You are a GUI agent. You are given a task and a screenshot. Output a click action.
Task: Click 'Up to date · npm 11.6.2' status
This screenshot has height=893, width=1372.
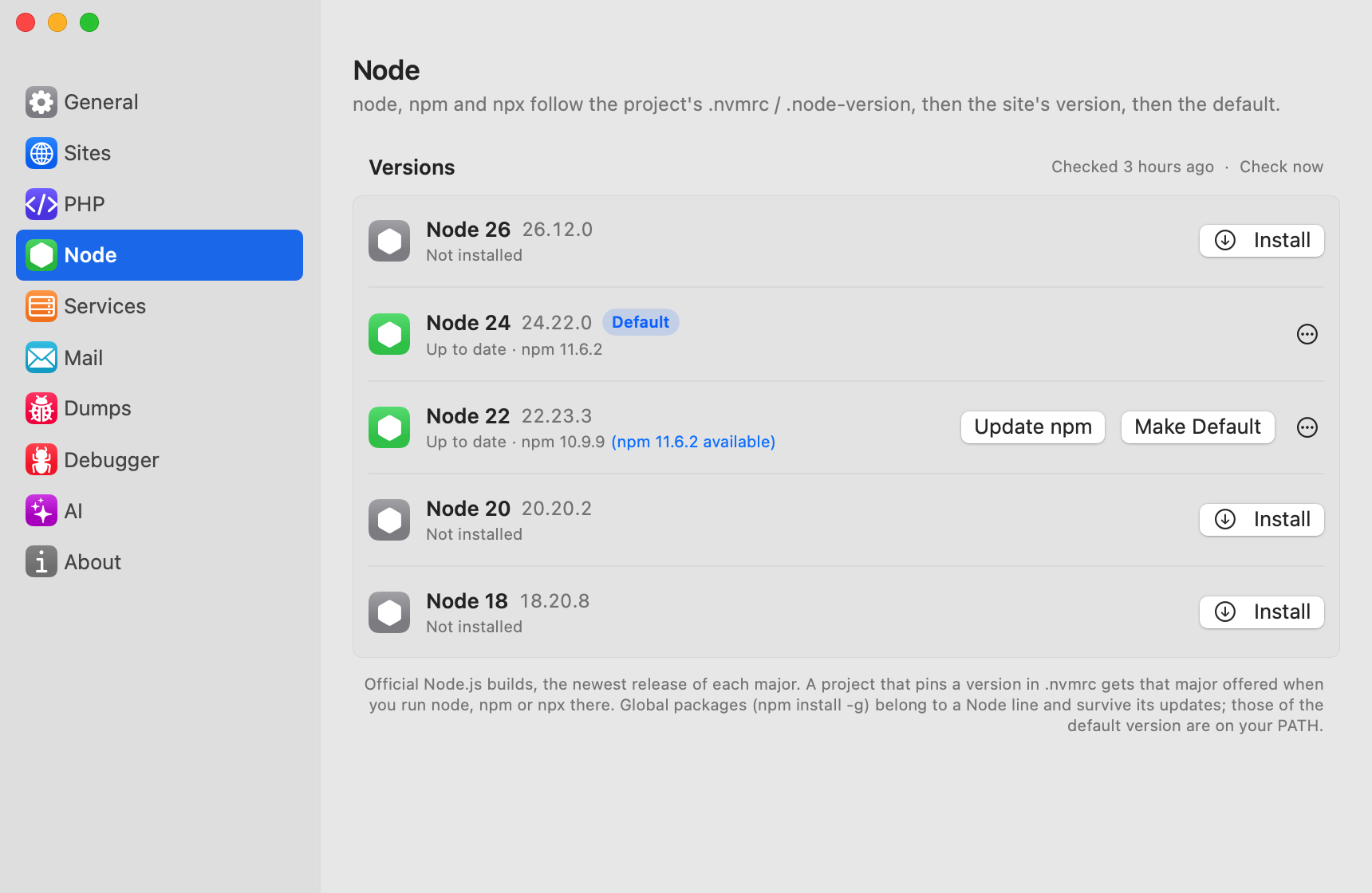click(514, 349)
